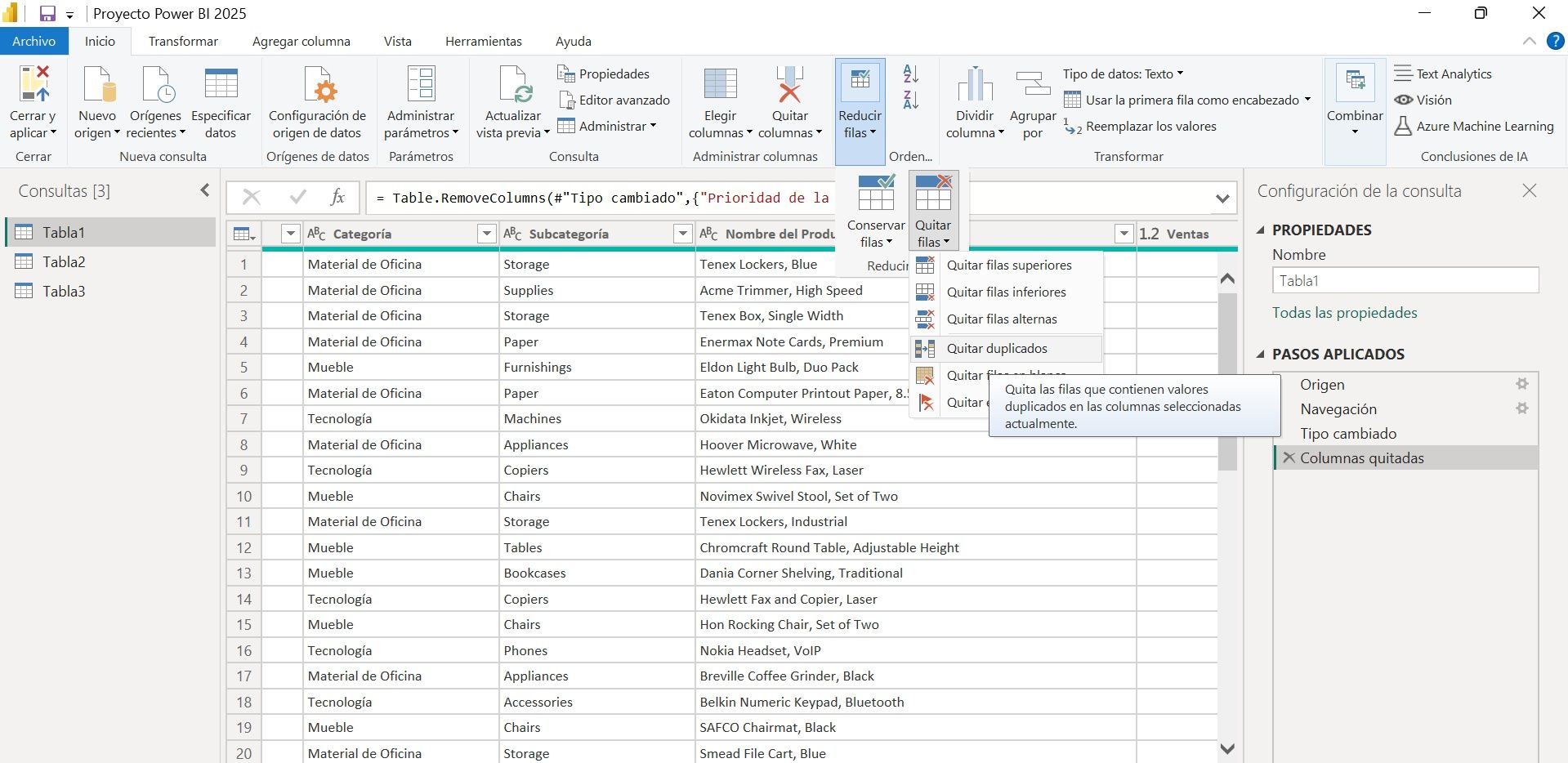This screenshot has width=1568, height=763.
Task: Delete the Columnas quitadas step
Action: coord(1289,457)
